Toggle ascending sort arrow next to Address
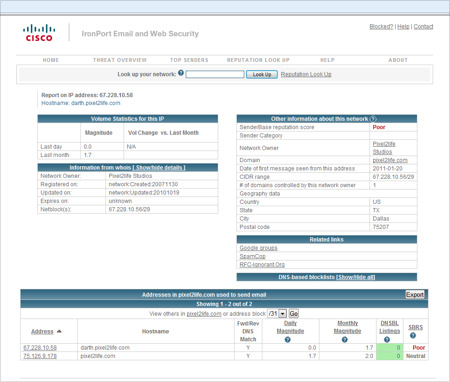The image size is (450, 382). pyautogui.click(x=59, y=331)
